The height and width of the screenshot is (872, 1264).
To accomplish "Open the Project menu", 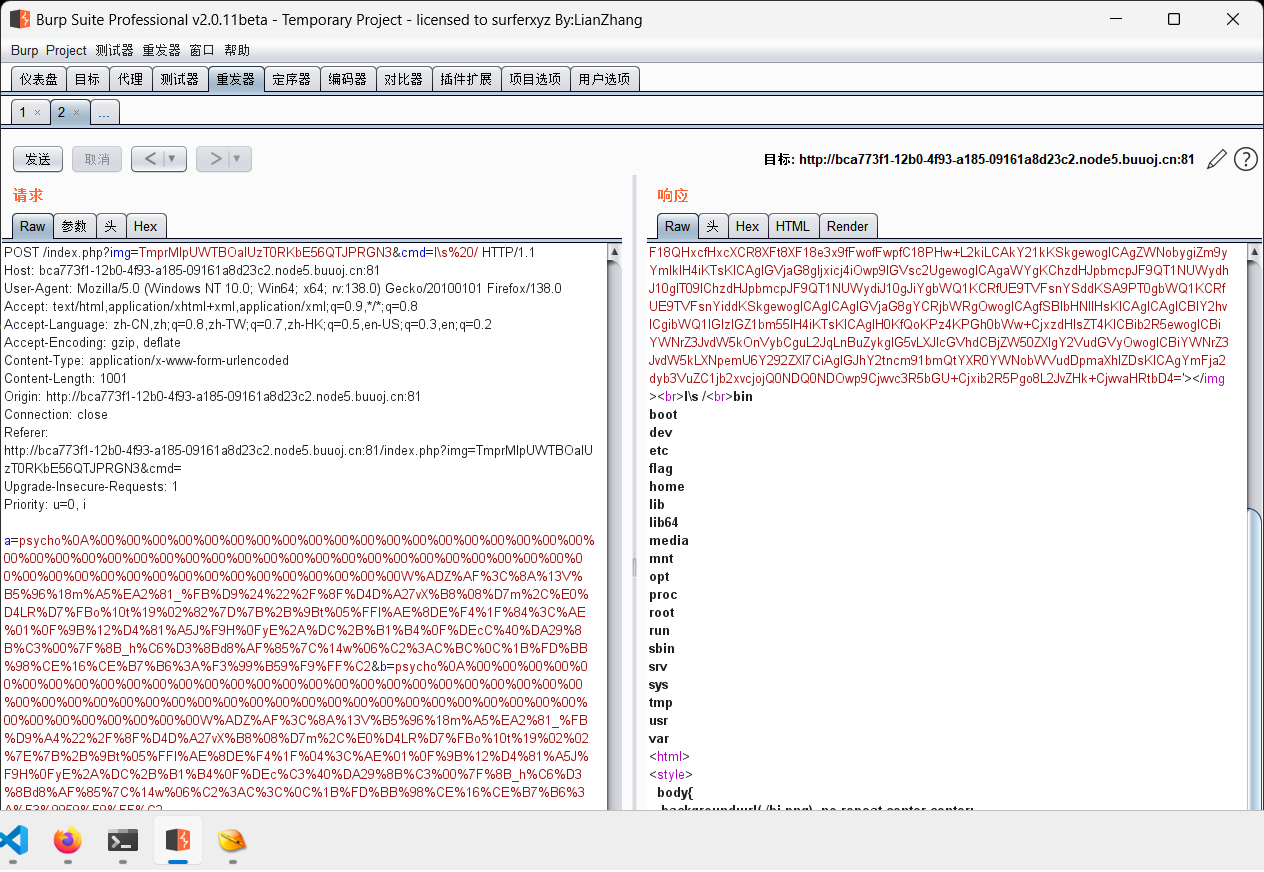I will click(66, 50).
